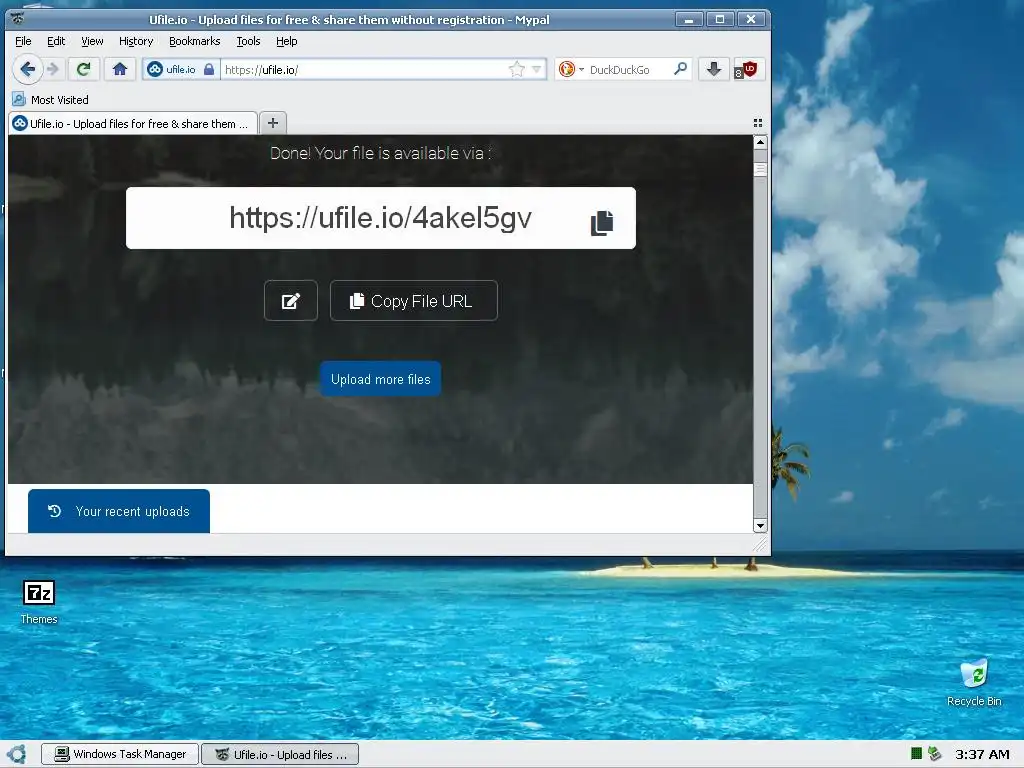The height and width of the screenshot is (768, 1024).
Task: Open the Help menu
Action: coord(286,41)
